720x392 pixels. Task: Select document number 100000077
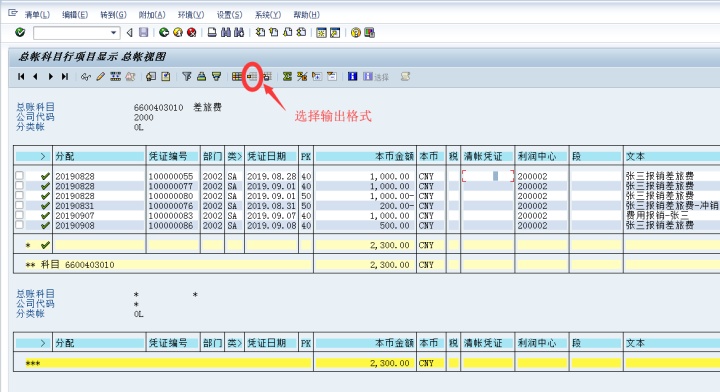coord(171,186)
